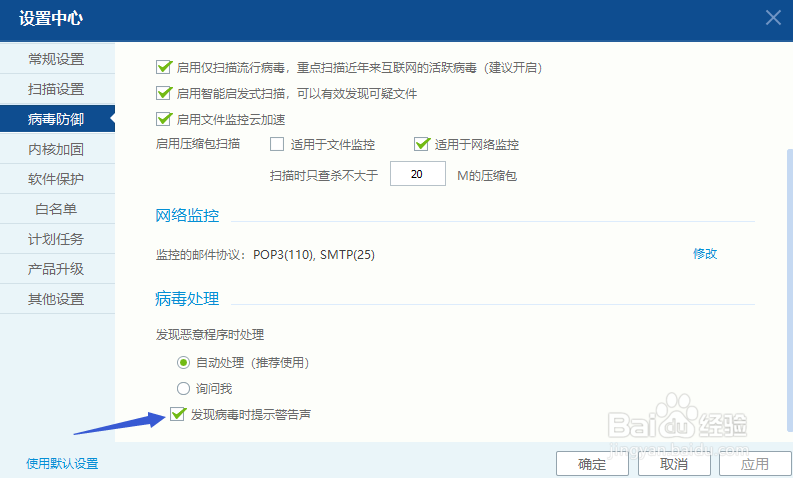Image resolution: width=793 pixels, height=478 pixels.
Task: Open 其他设置 in sidebar
Action: pyautogui.click(x=57, y=299)
